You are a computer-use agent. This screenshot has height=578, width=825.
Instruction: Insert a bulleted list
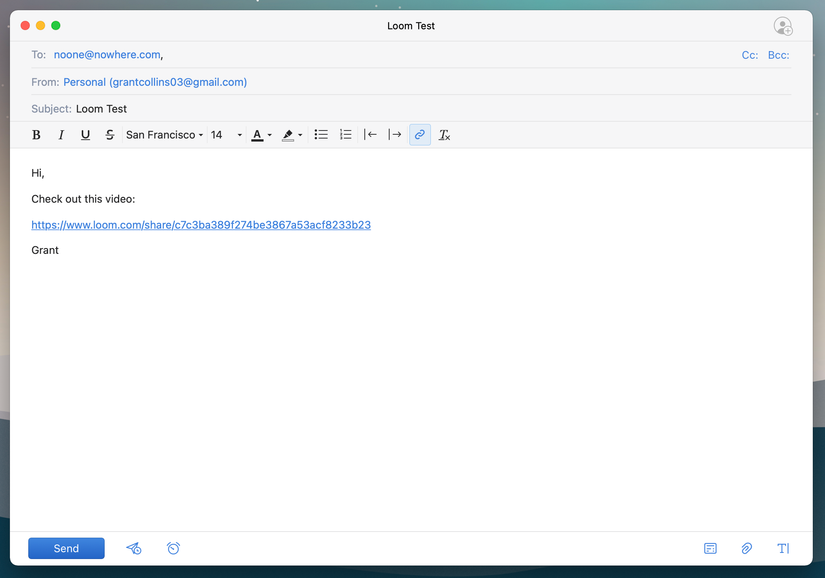(321, 134)
